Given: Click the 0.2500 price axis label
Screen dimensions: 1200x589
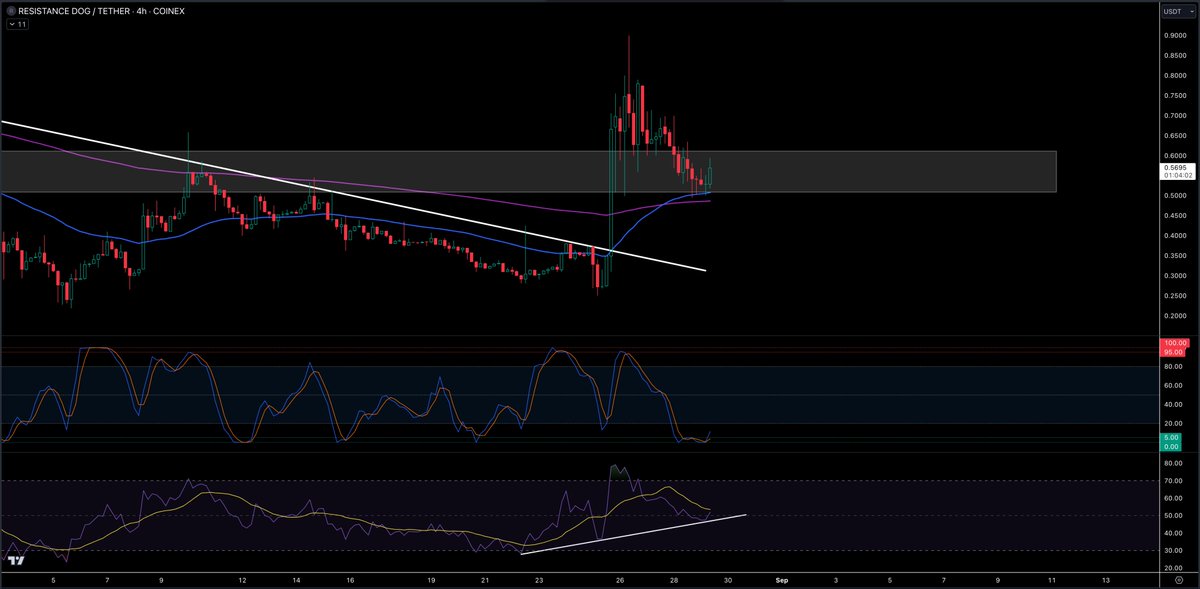Looking at the screenshot, I should point(1173,295).
